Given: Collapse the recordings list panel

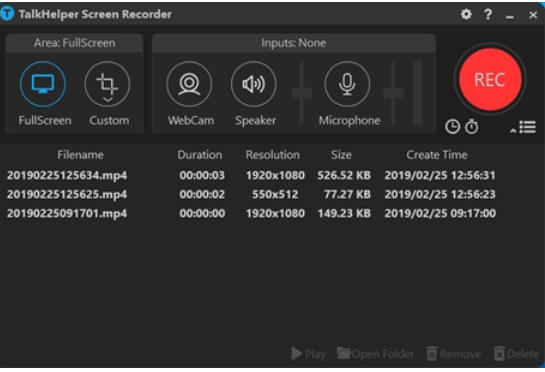Looking at the screenshot, I should (x=523, y=127).
